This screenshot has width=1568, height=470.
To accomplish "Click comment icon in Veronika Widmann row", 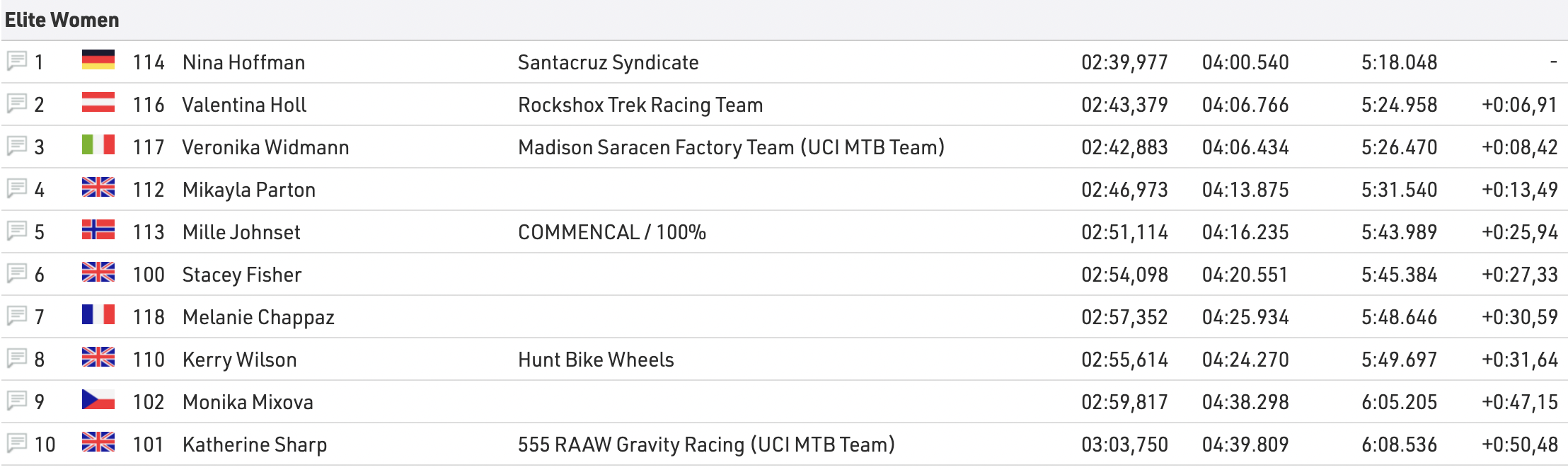I will tap(17, 146).
